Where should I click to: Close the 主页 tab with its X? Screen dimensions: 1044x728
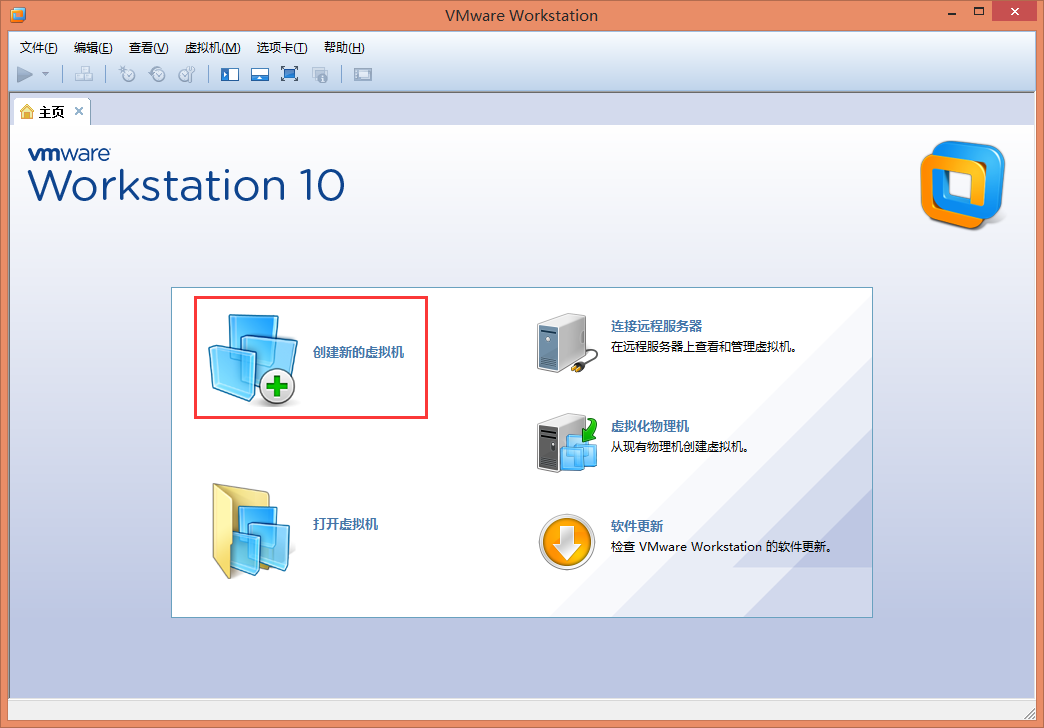[79, 111]
